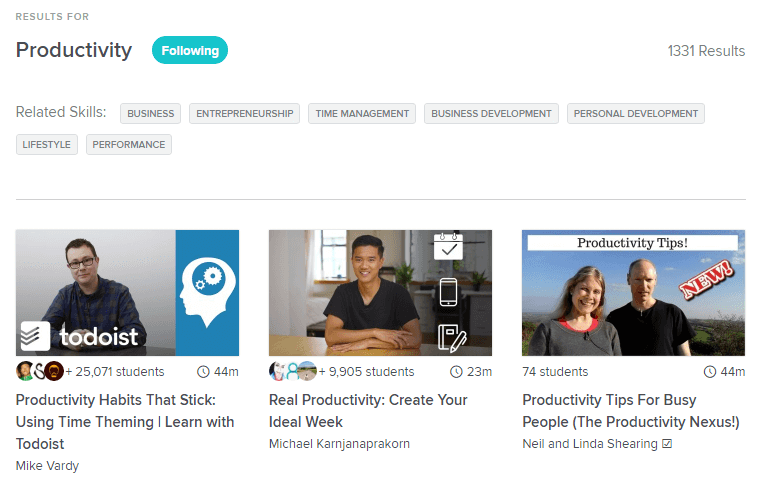
Task: Toggle the Following button for Productivity
Action: tap(190, 50)
